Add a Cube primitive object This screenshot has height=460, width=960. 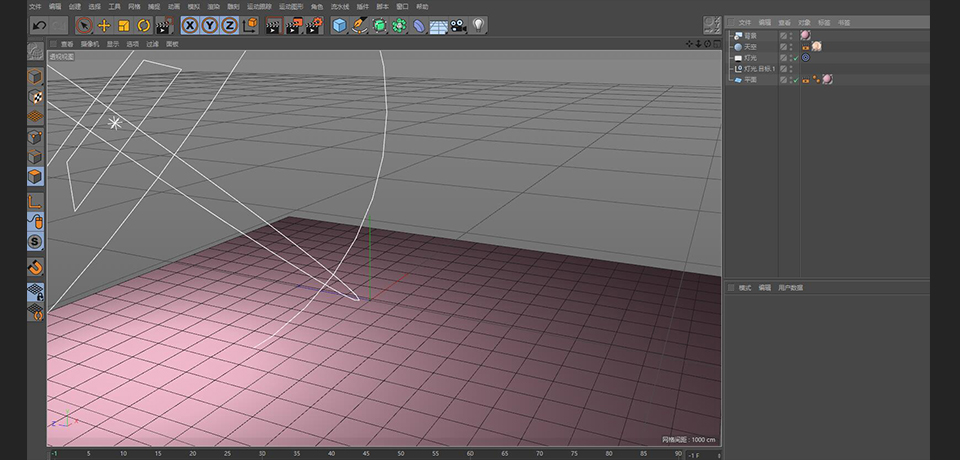click(339, 25)
